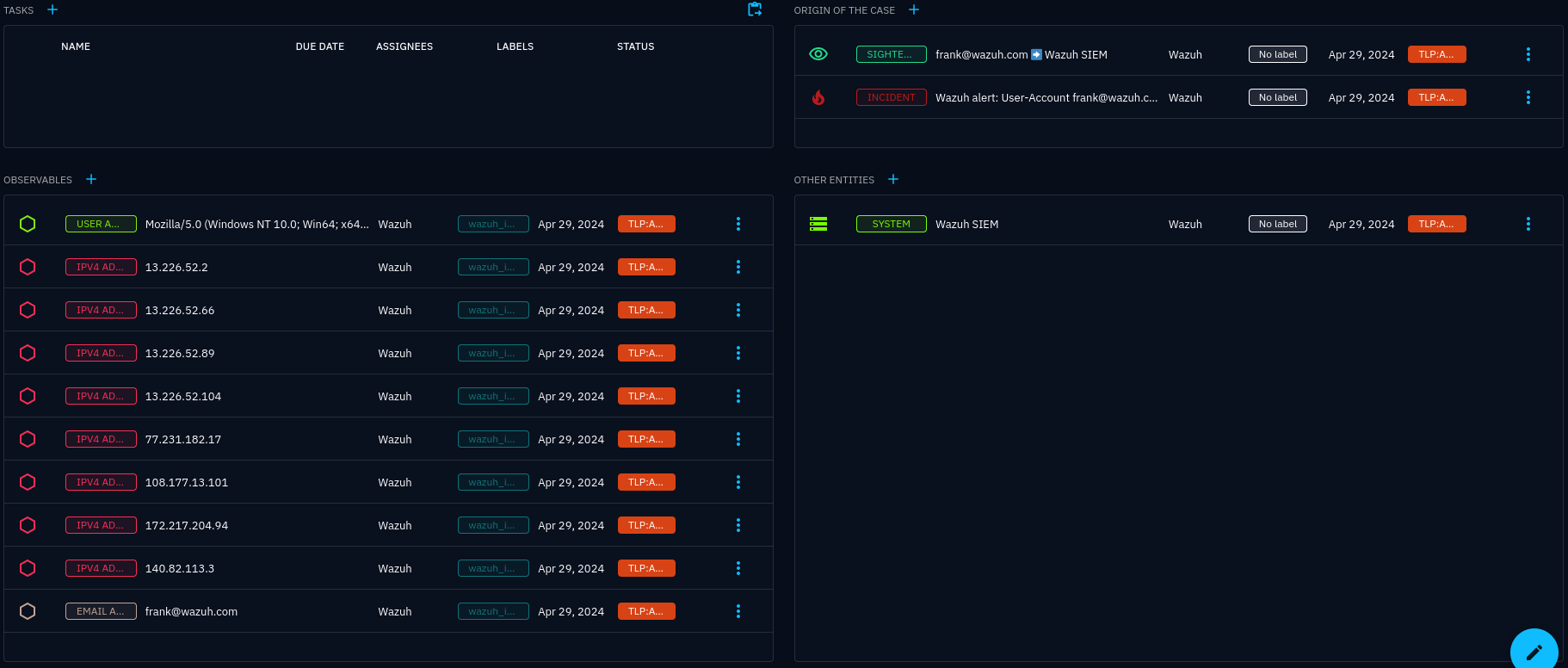Click the USER A... type chip
This screenshot has width=1568, height=668.
101,224
